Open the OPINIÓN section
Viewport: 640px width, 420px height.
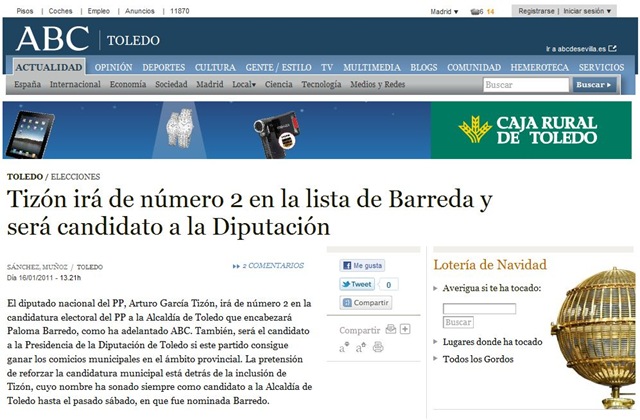pos(113,67)
